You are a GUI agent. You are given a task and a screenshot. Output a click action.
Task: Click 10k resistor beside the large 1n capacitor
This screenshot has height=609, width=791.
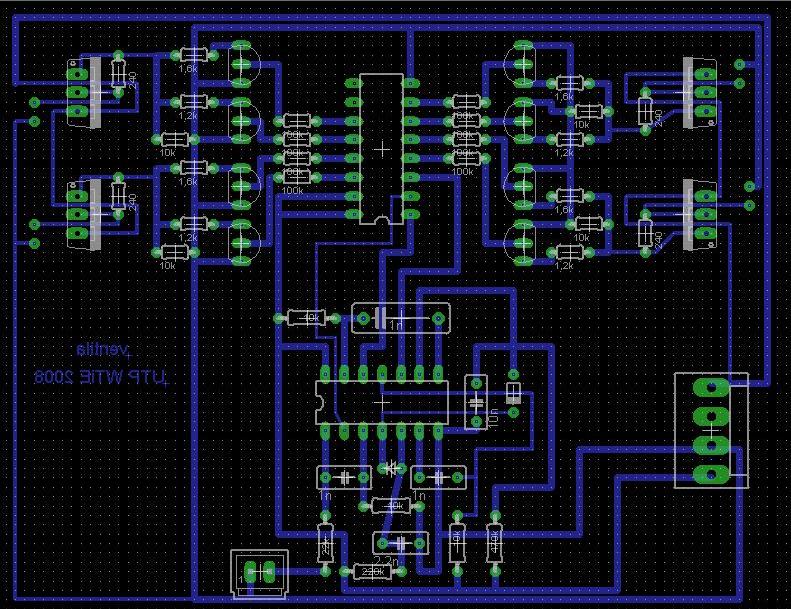(x=306, y=318)
